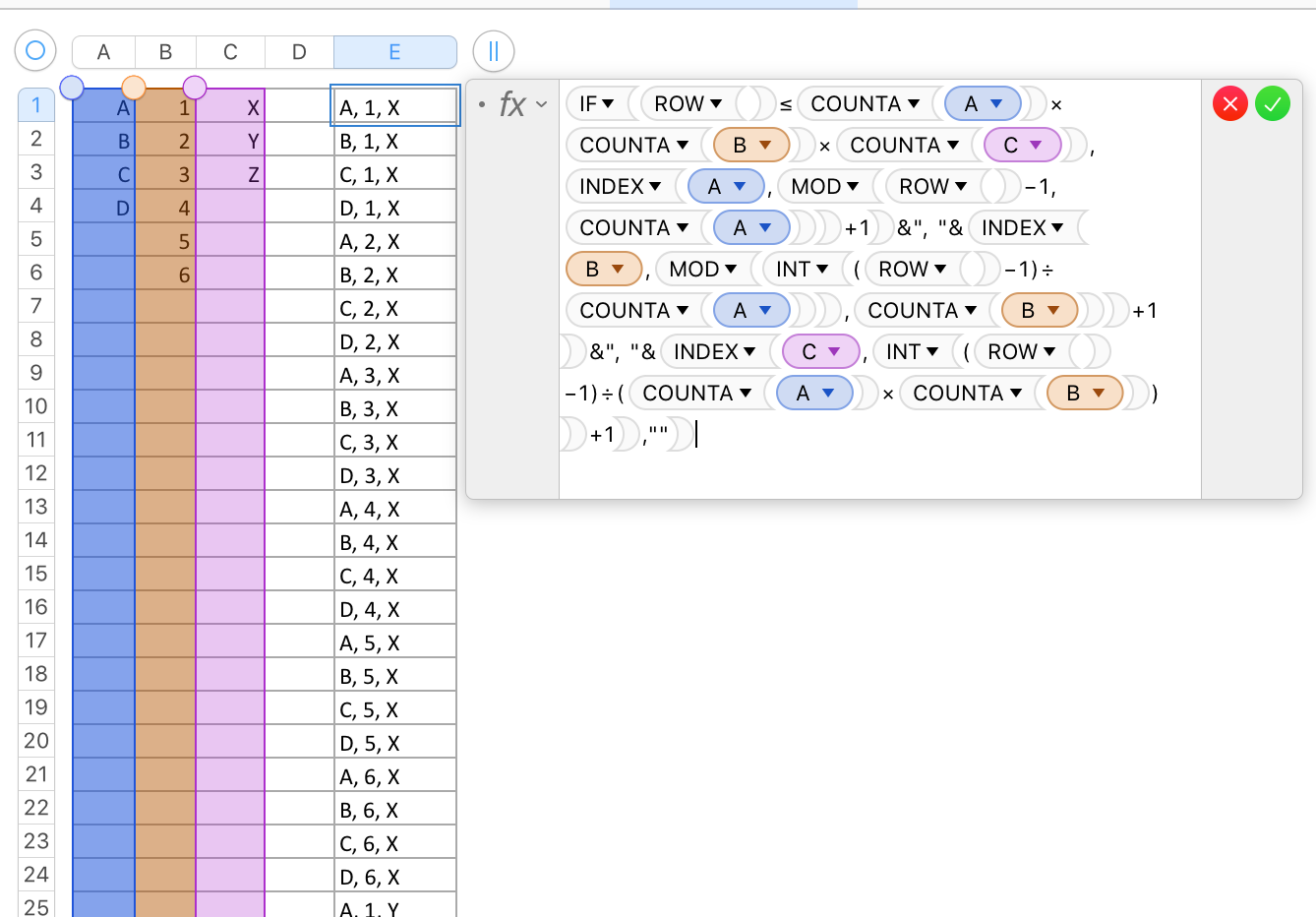Click the orange column B range handle

pyautogui.click(x=134, y=88)
